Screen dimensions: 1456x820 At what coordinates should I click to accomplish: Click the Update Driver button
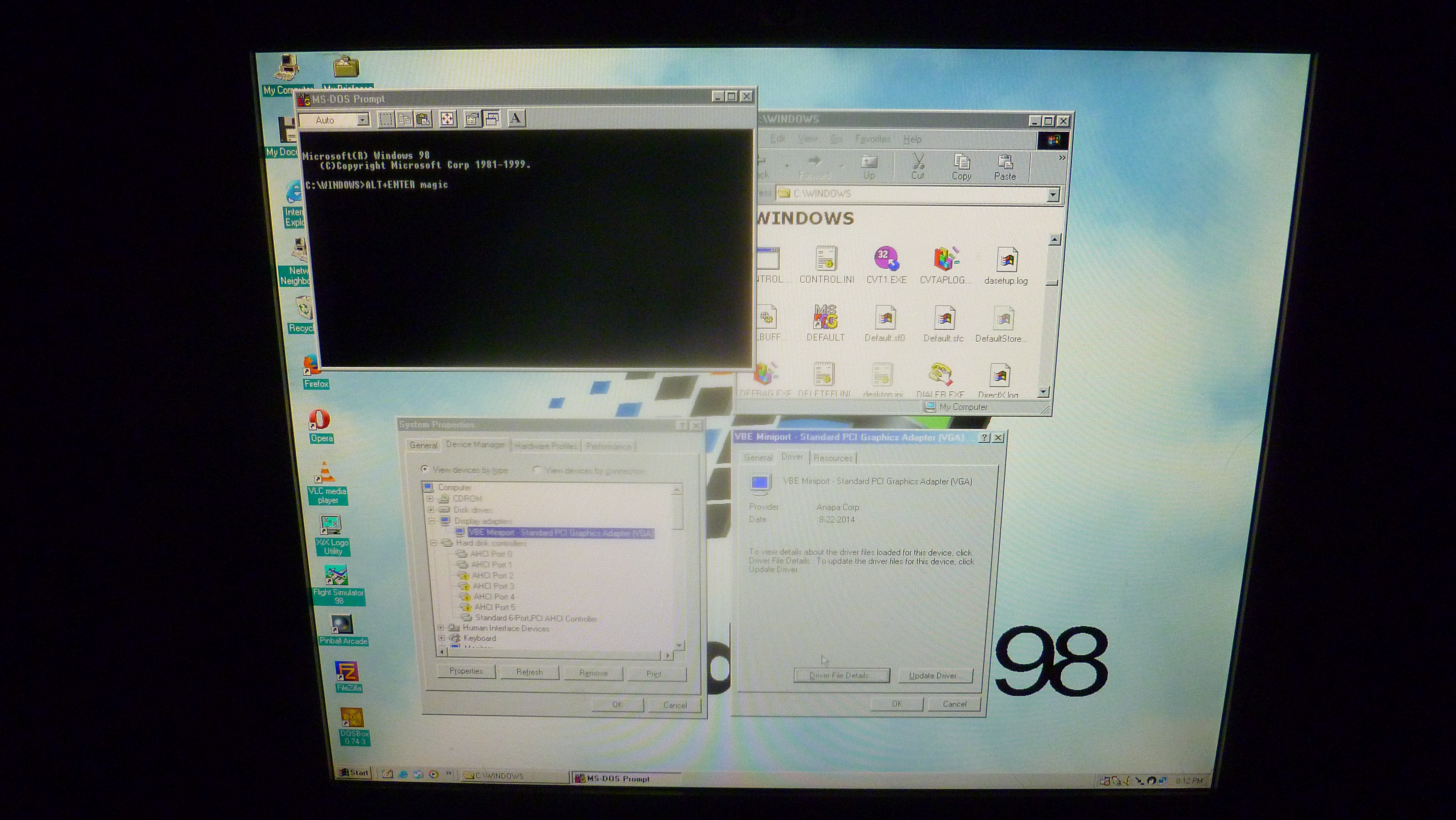tap(935, 675)
